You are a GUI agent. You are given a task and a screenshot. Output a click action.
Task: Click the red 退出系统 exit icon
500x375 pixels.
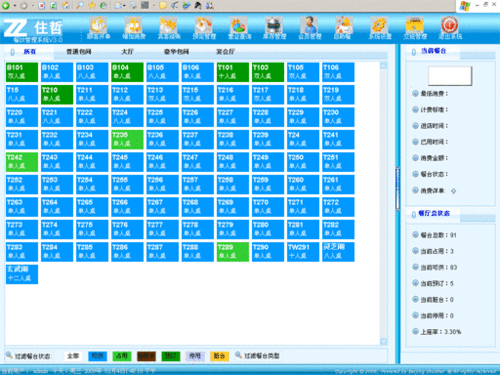click(450, 28)
